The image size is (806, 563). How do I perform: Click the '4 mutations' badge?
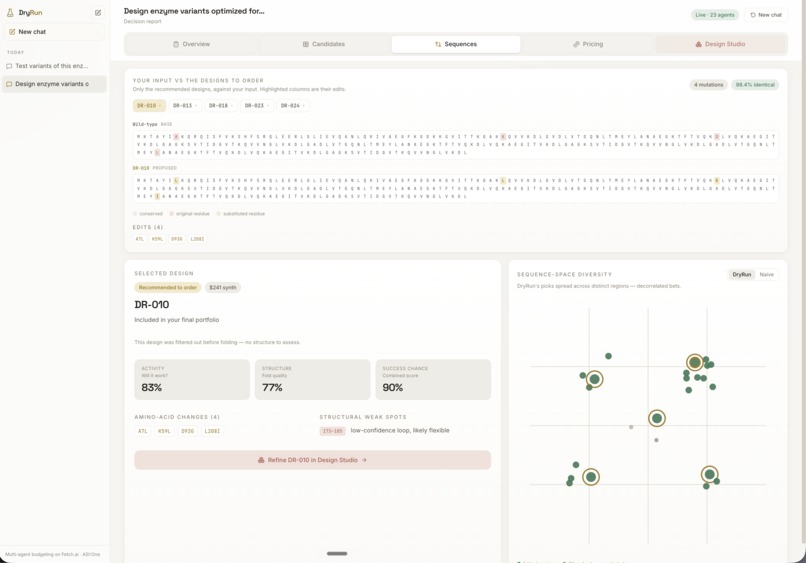[708, 85]
